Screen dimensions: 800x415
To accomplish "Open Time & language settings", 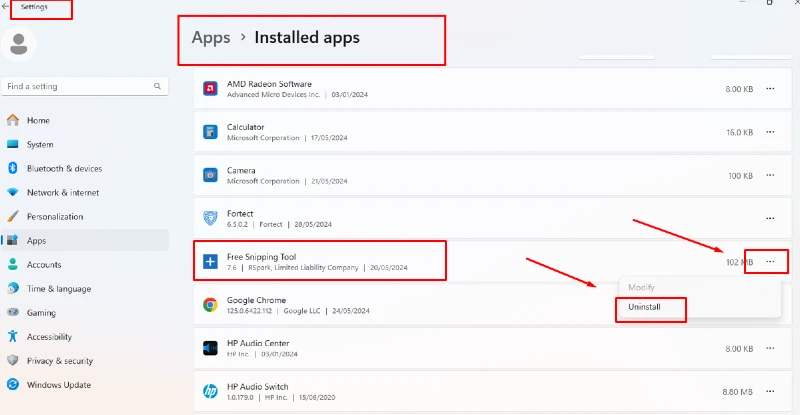I will click(59, 288).
